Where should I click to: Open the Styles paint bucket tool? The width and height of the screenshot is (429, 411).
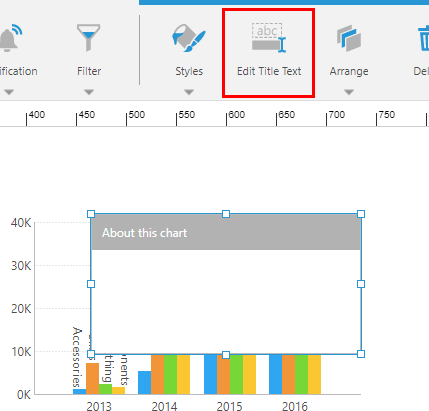tap(189, 38)
